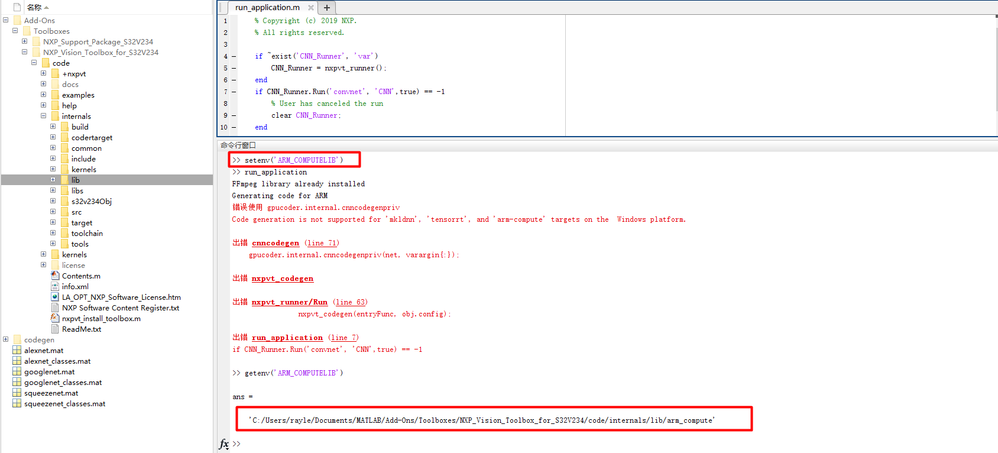Click the toolchain folder icon
Image resolution: width=998 pixels, height=453 pixels.
(64, 233)
